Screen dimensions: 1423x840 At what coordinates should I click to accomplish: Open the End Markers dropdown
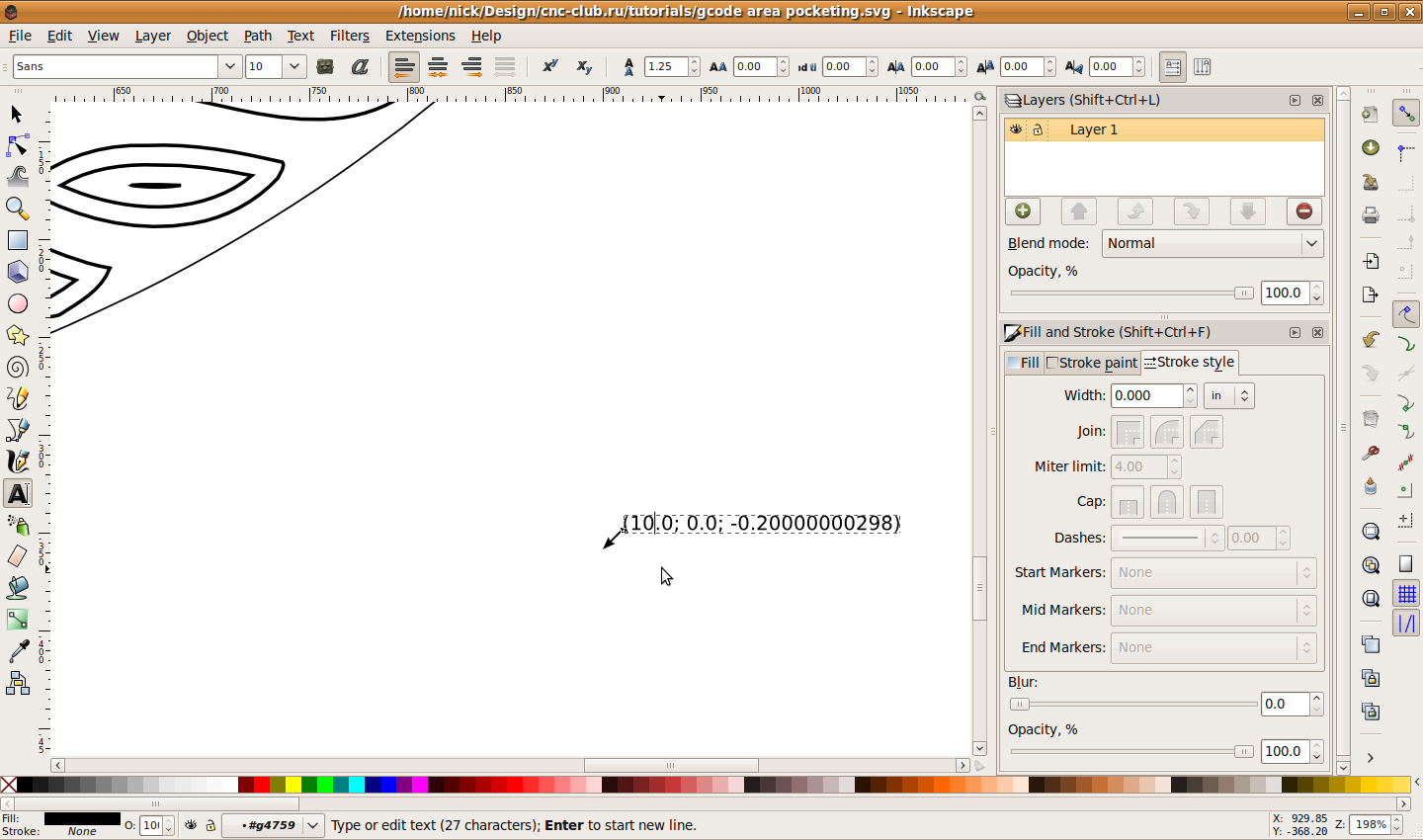(1214, 647)
